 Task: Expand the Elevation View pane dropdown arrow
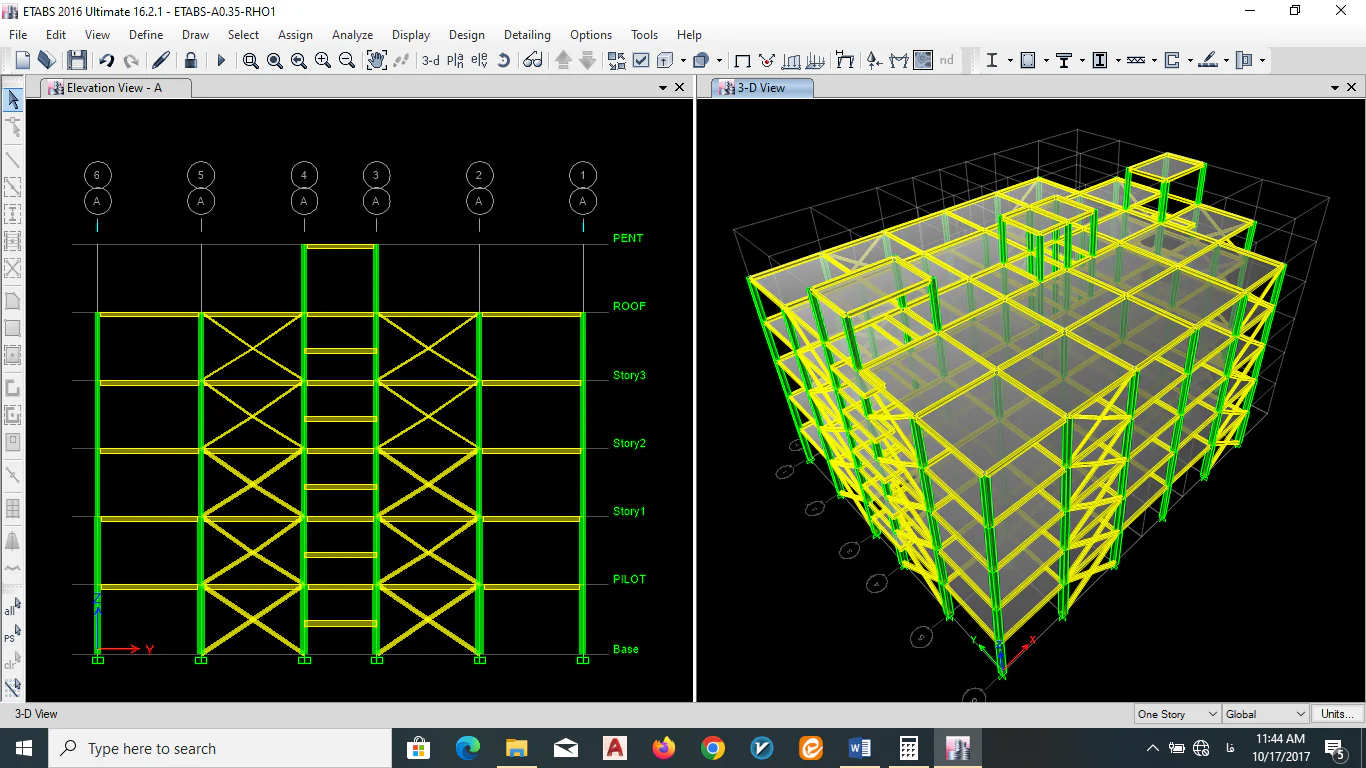pyautogui.click(x=662, y=88)
